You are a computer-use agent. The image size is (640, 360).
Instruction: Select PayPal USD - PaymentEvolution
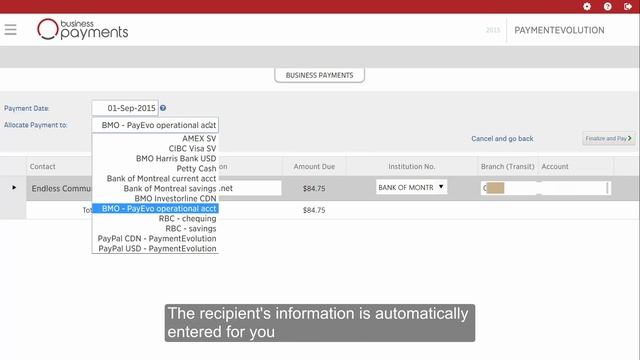coord(156,249)
